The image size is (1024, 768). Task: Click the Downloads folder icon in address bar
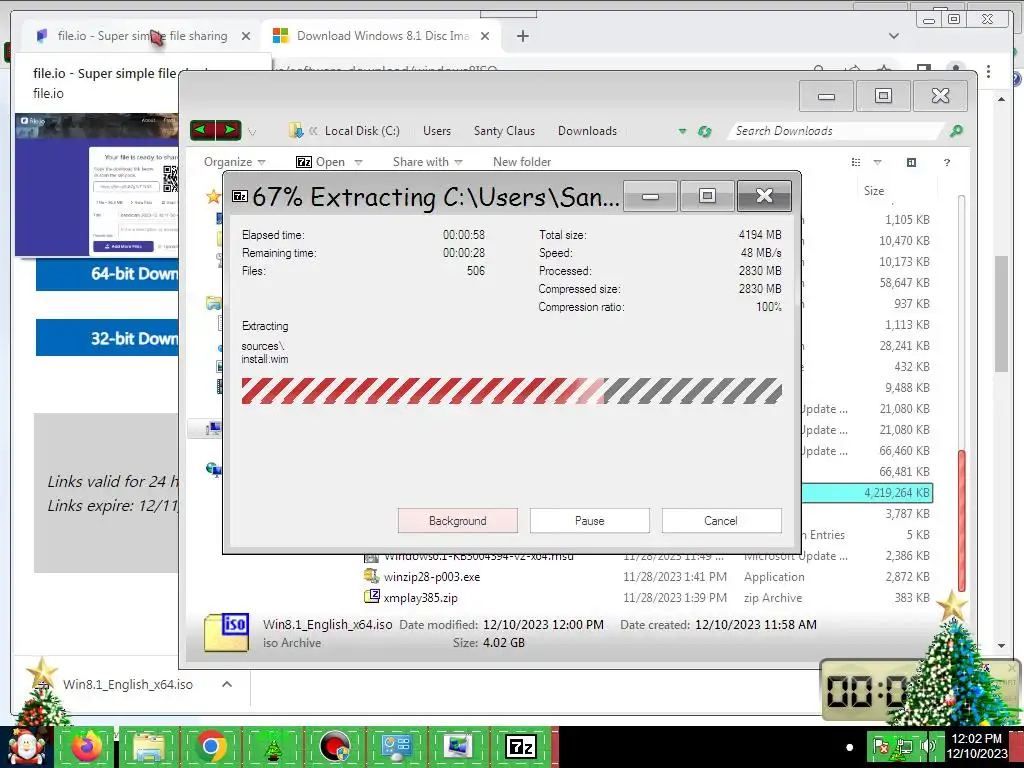click(x=296, y=131)
